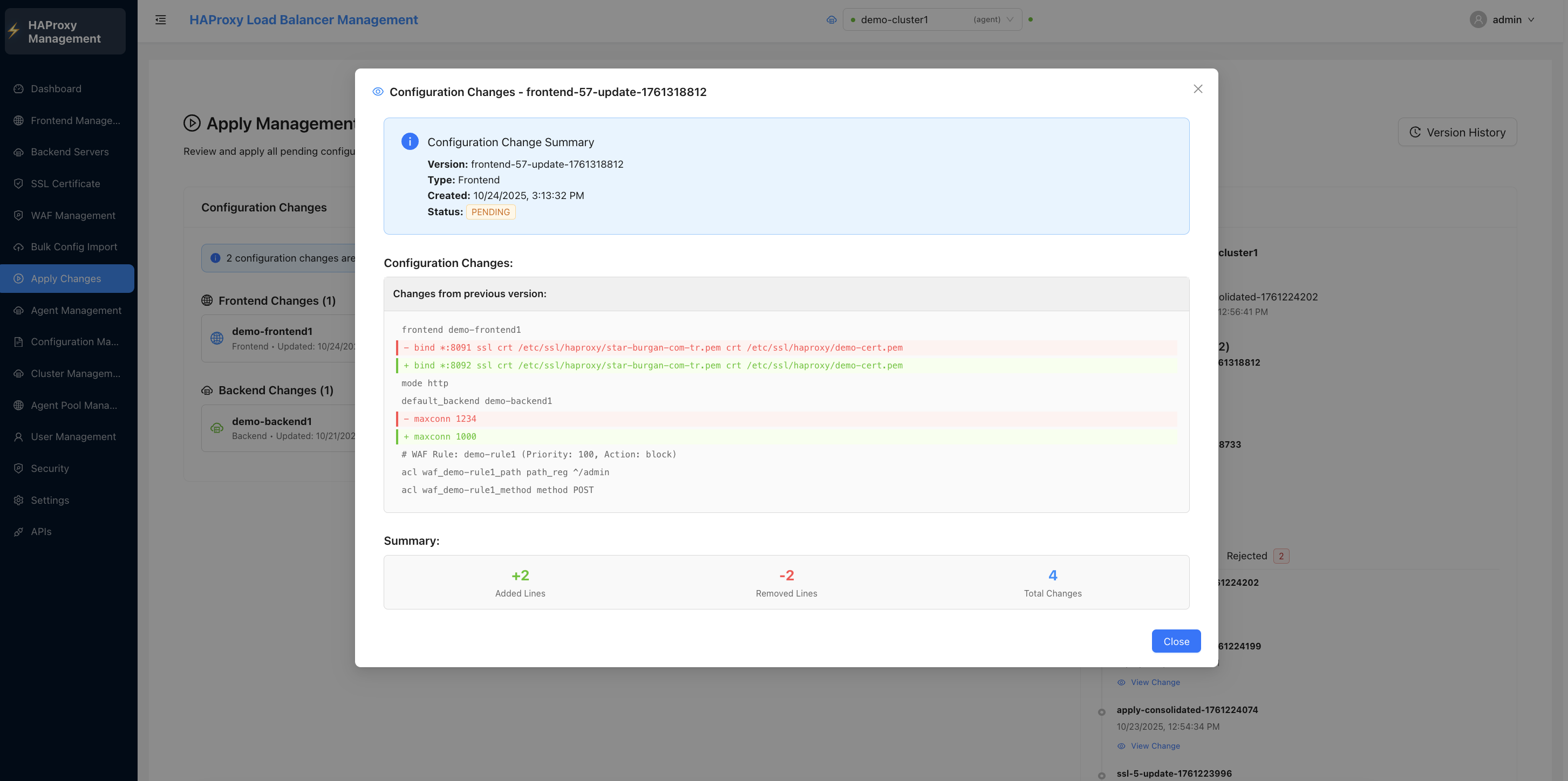
Task: Open the demo-cluster1 cluster dropdown
Action: point(932,19)
